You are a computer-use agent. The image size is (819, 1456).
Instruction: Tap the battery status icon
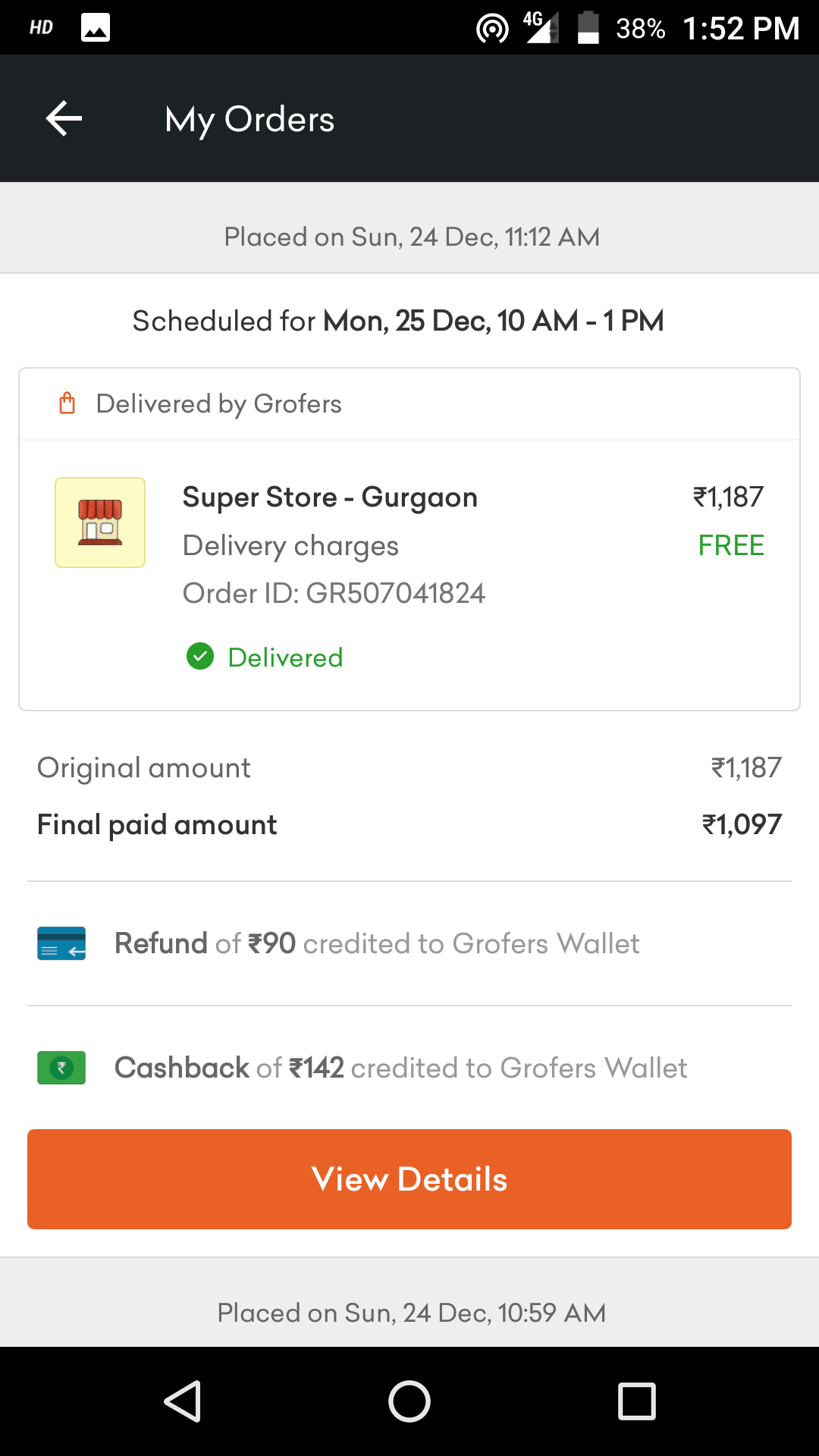point(588,28)
